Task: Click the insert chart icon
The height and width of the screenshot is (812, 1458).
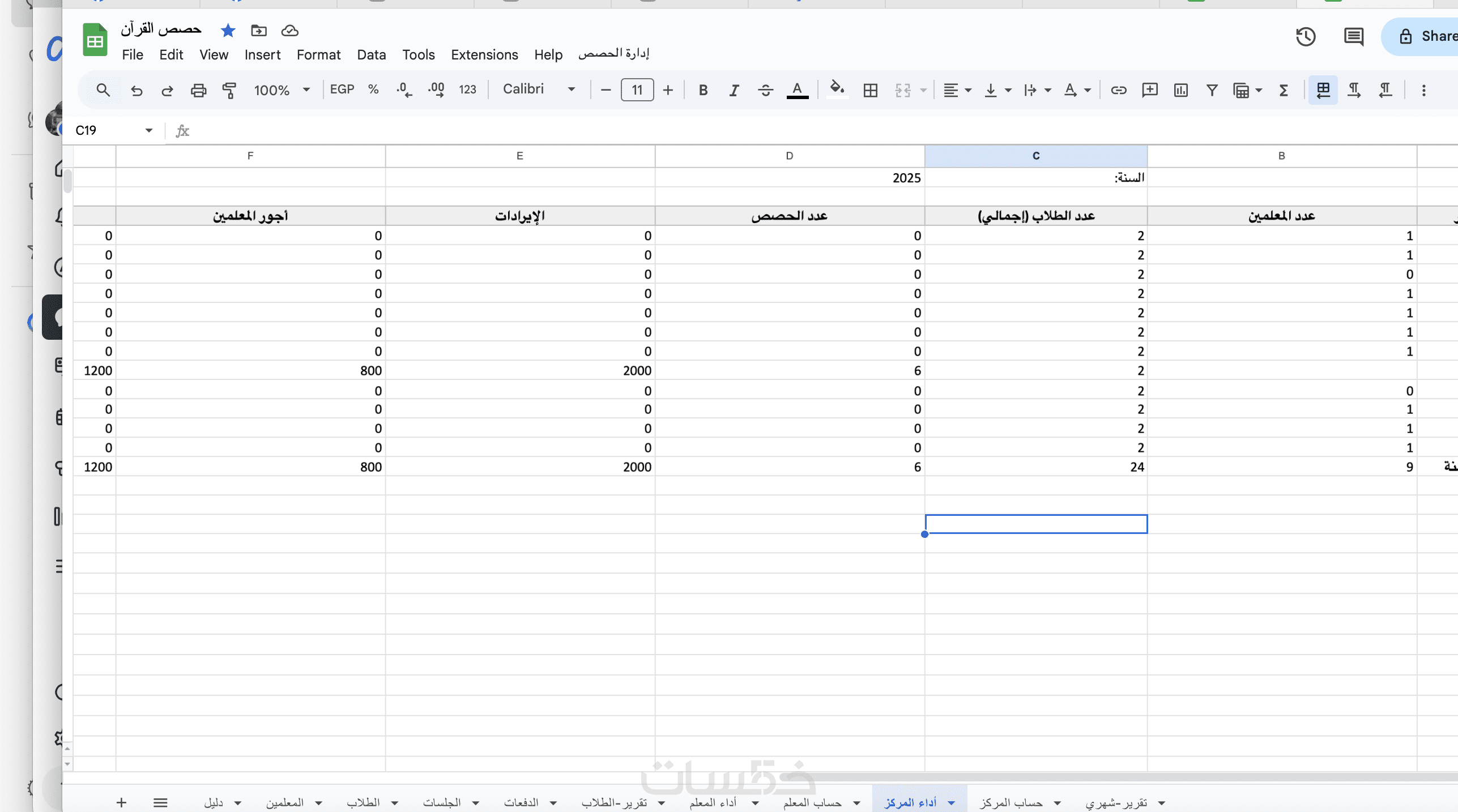Action: point(1180,90)
